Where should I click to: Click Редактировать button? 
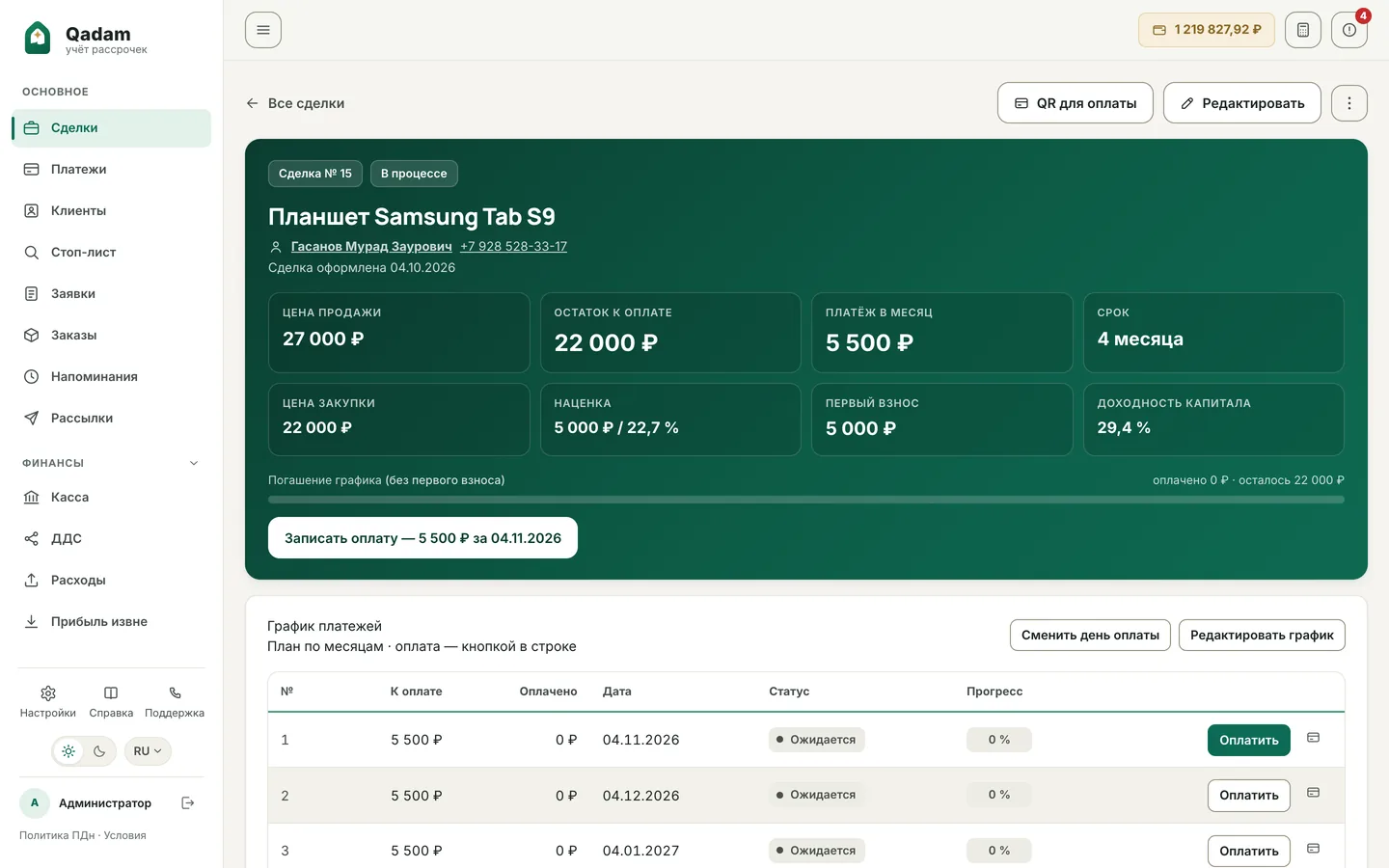coord(1242,103)
